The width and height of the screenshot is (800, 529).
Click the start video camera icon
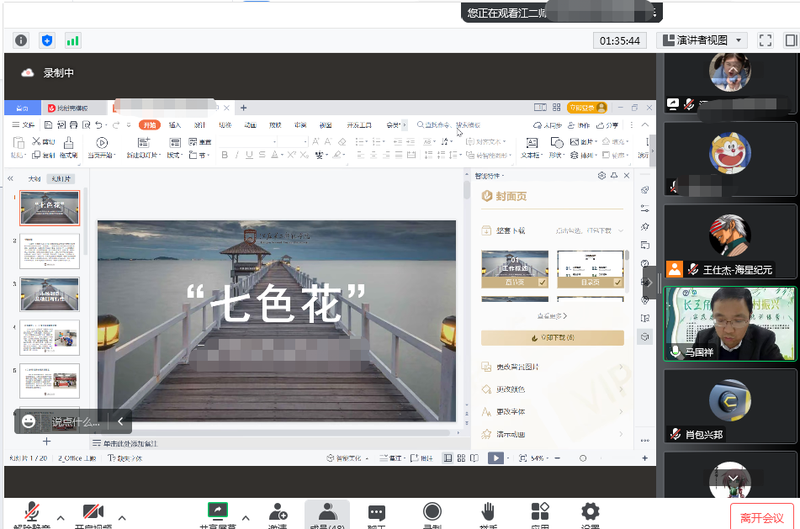[x=95, y=512]
